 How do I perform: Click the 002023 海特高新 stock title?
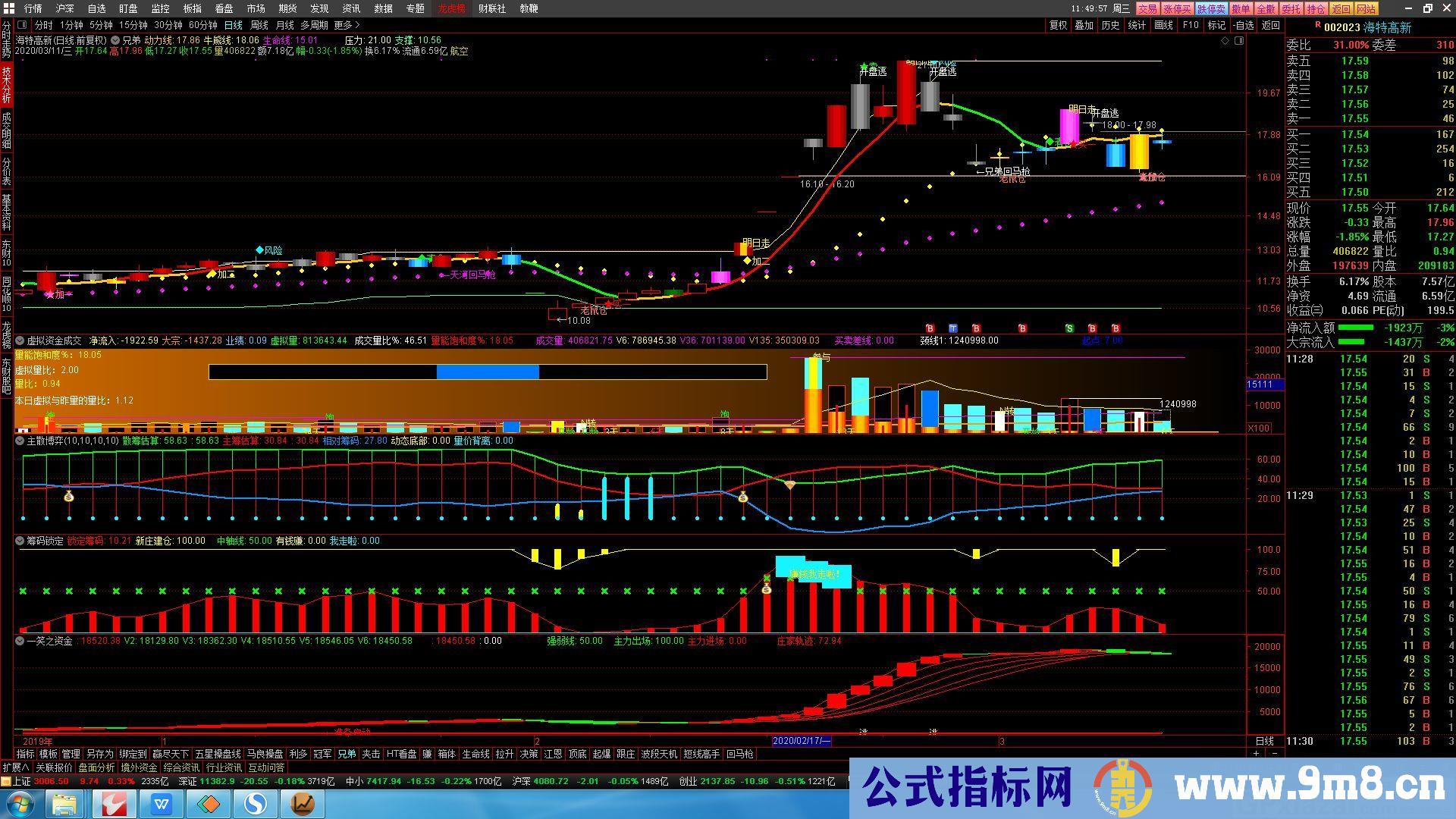pyautogui.click(x=1367, y=27)
